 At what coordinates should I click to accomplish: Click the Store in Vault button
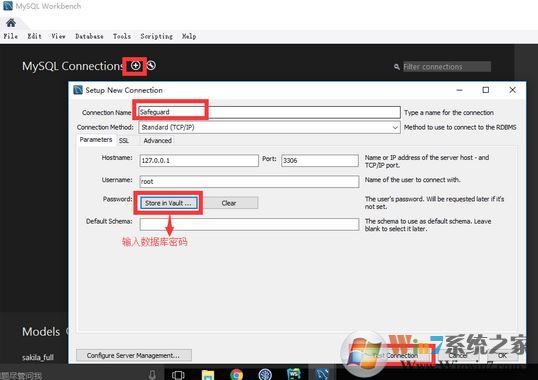coord(168,203)
